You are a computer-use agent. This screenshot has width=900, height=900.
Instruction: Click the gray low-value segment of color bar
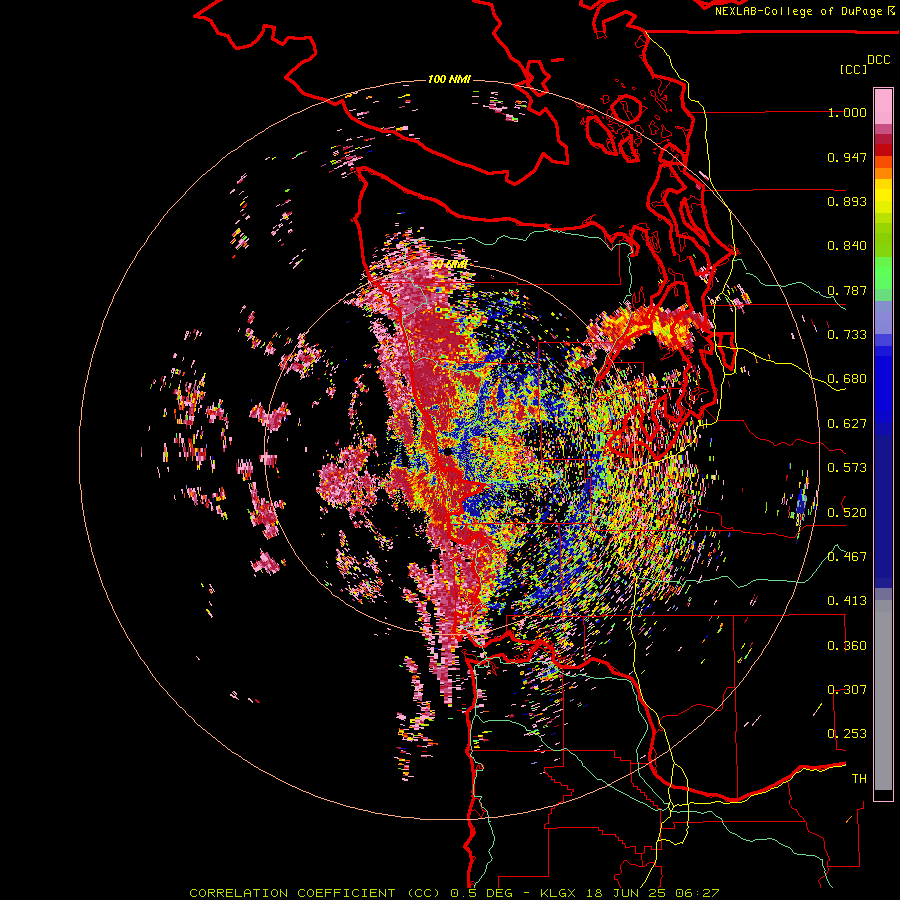click(x=883, y=695)
